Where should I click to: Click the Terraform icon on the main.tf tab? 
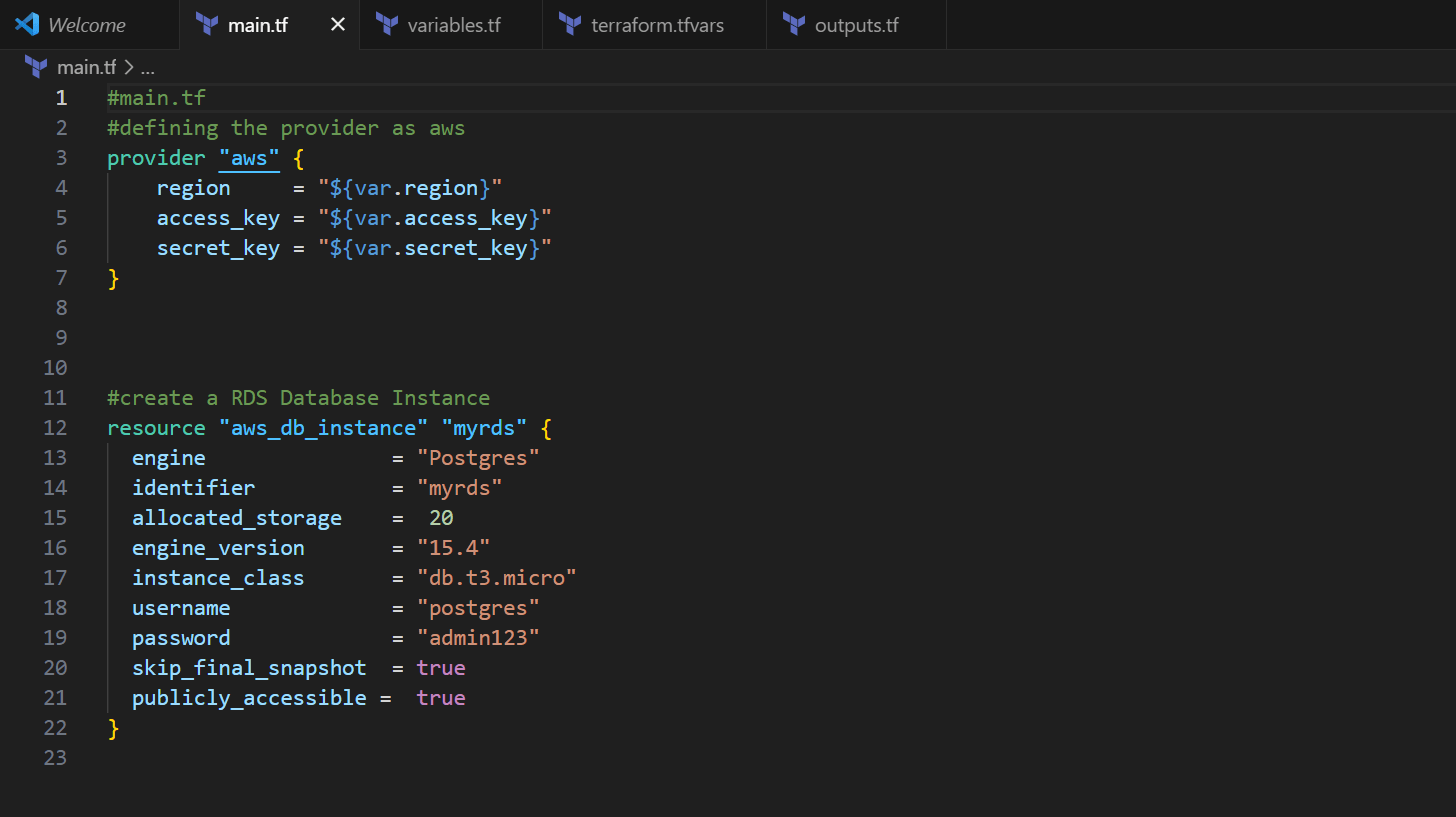207,24
